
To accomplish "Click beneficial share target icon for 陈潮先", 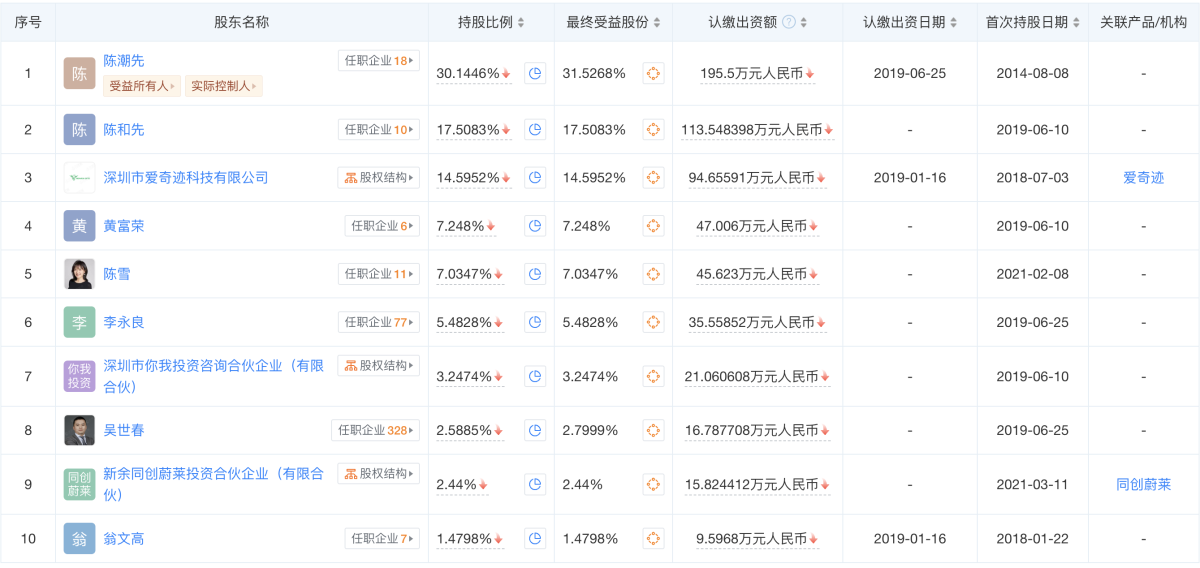I will (x=653, y=73).
